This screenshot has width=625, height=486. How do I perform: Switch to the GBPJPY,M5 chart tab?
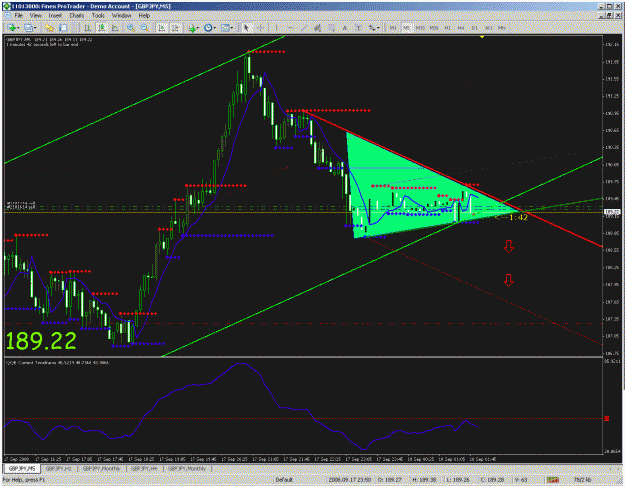(x=22, y=468)
